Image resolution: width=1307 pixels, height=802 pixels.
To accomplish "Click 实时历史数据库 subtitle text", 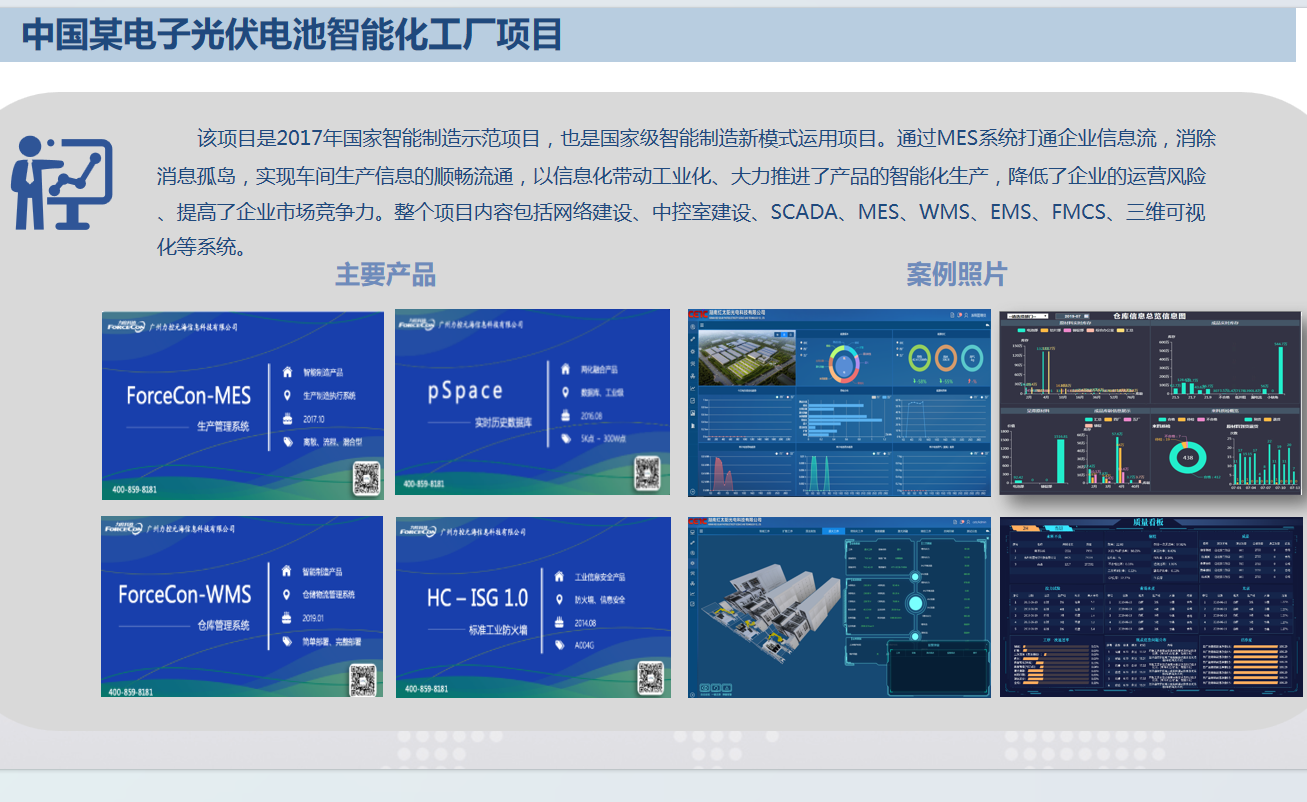I will click(x=505, y=422).
